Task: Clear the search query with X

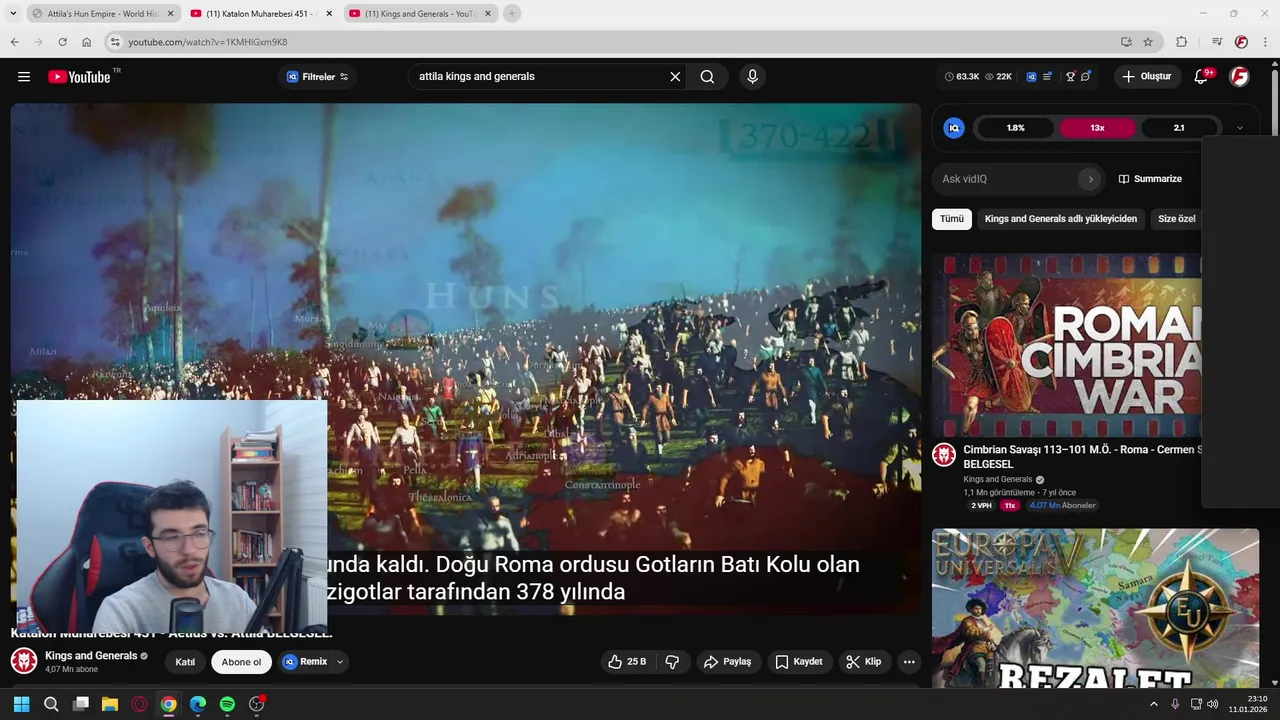Action: coord(675,77)
